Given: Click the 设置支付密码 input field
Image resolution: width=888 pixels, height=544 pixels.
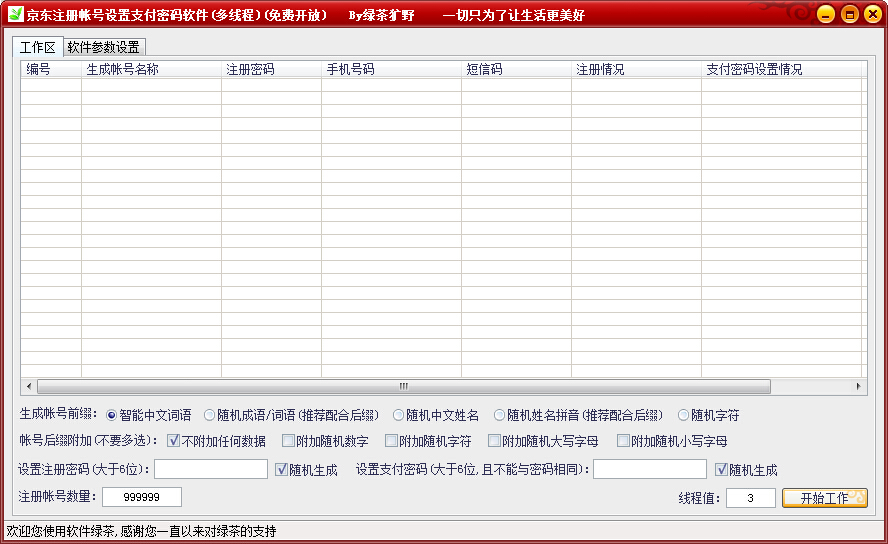Looking at the screenshot, I should click(x=650, y=470).
